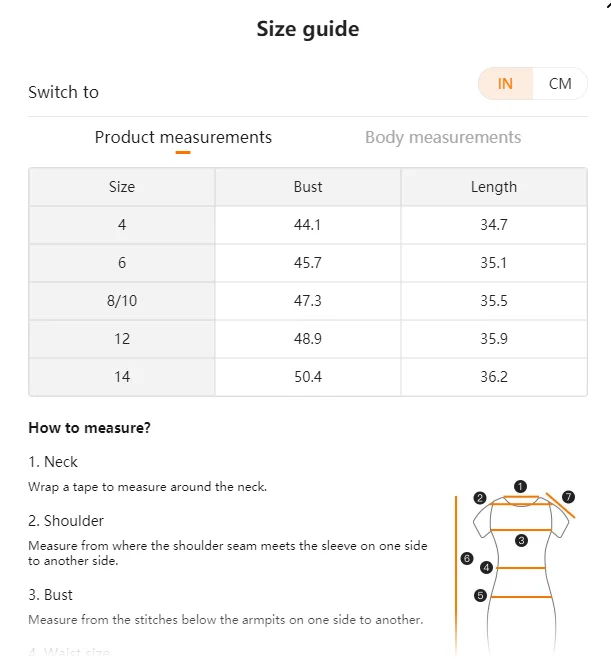Screen dimensions: 611x659
Task: Click the Bust column header
Action: click(308, 187)
